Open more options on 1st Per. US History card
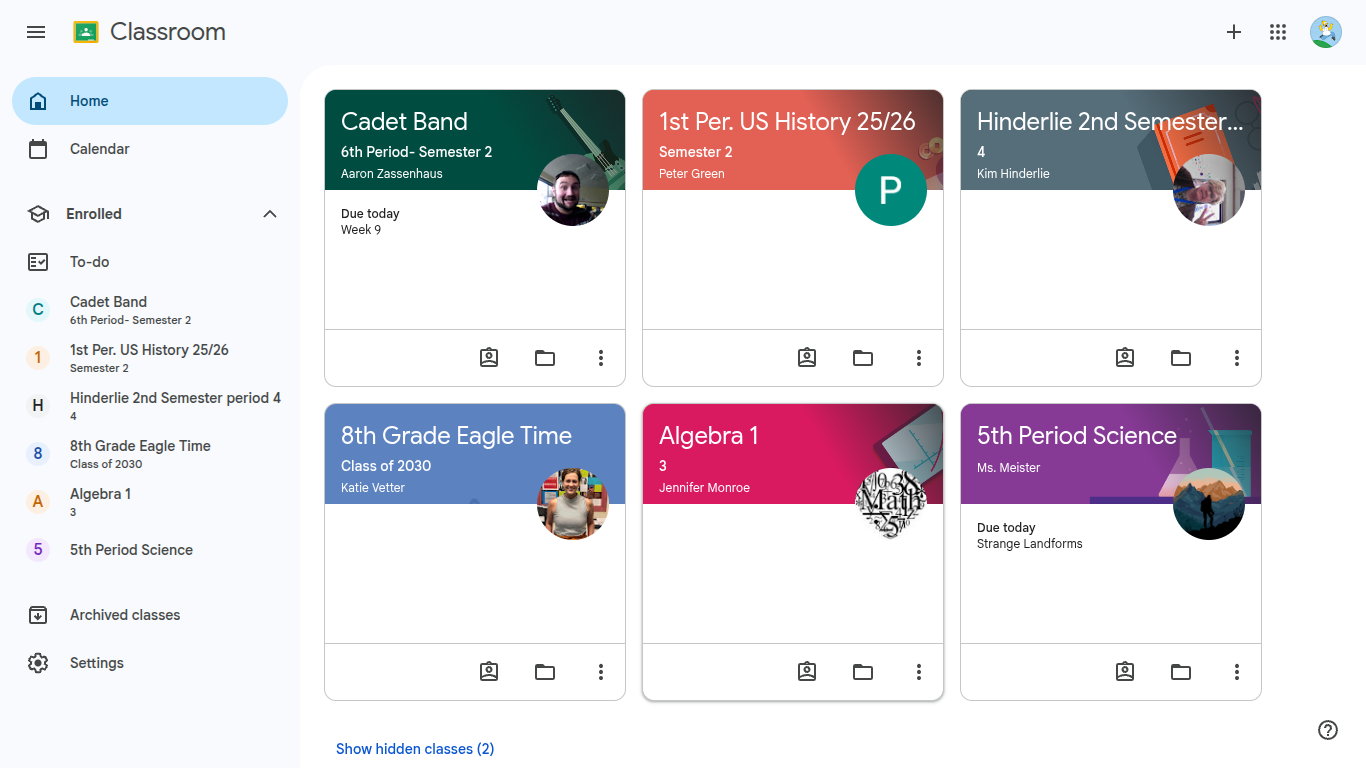The height and width of the screenshot is (768, 1366). point(919,358)
